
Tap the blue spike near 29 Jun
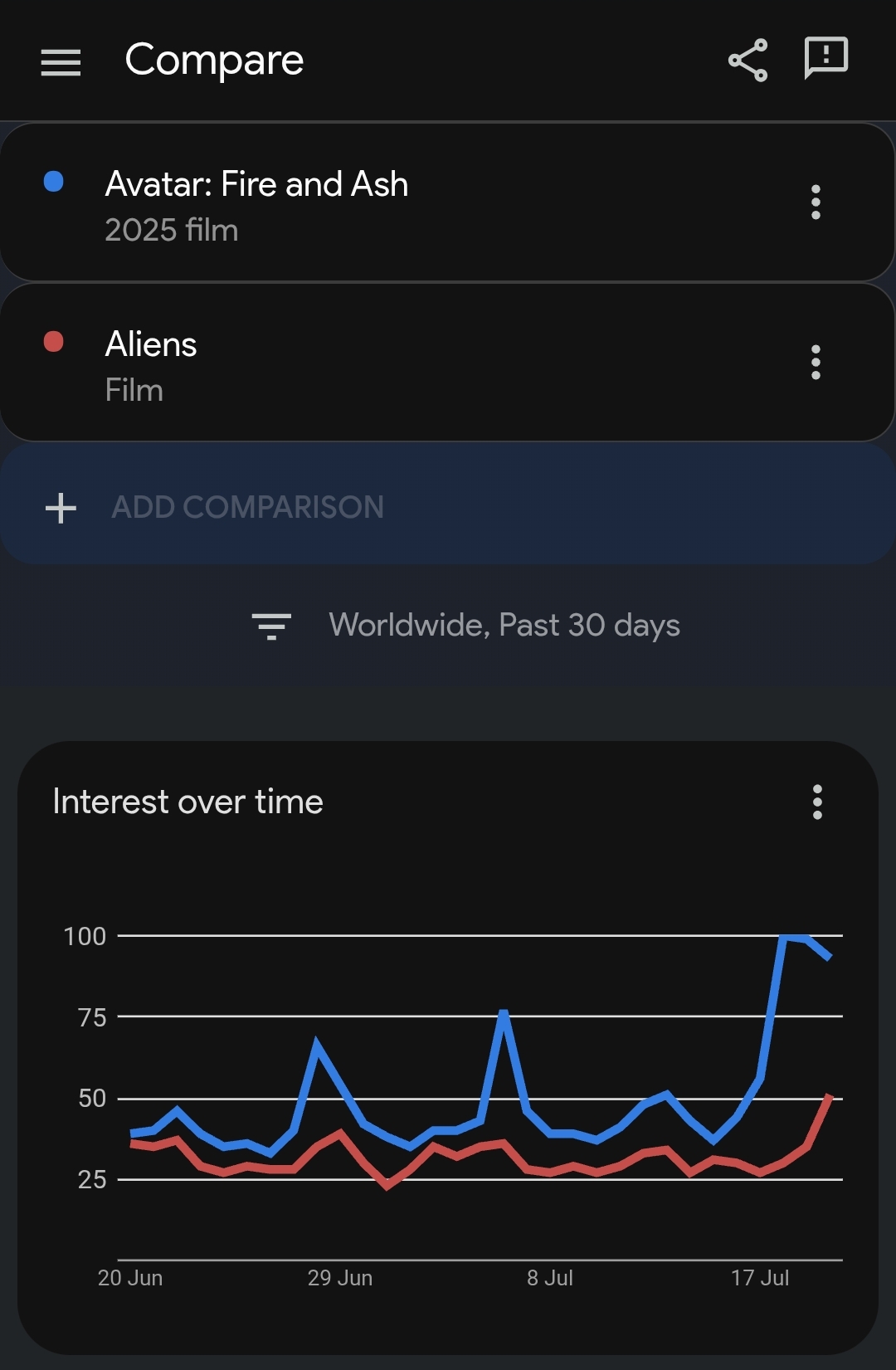pos(317,1041)
